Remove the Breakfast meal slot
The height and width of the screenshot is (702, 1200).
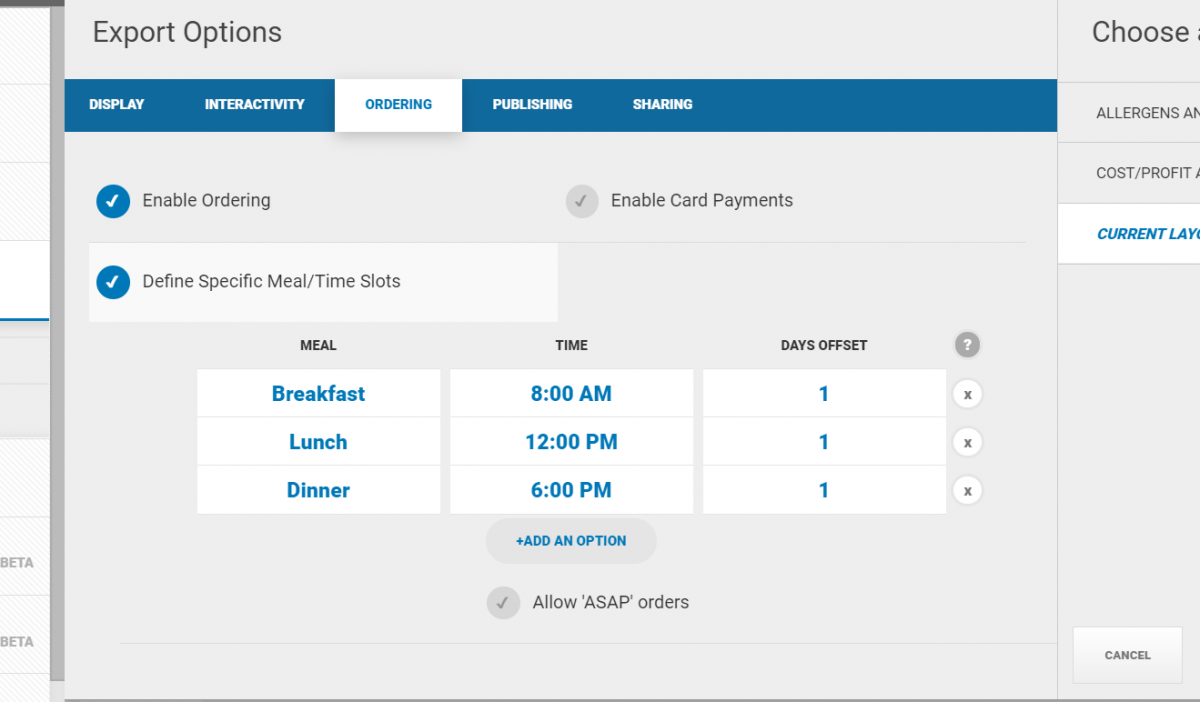pos(967,394)
